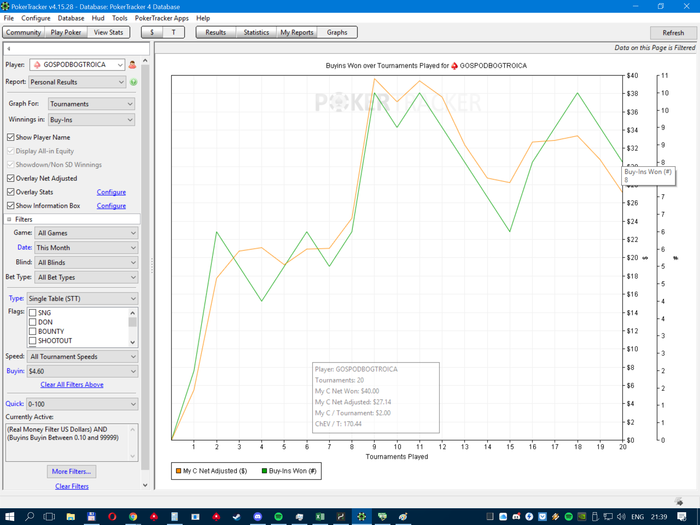
Task: Open the Discord app on the taskbar
Action: (258, 517)
